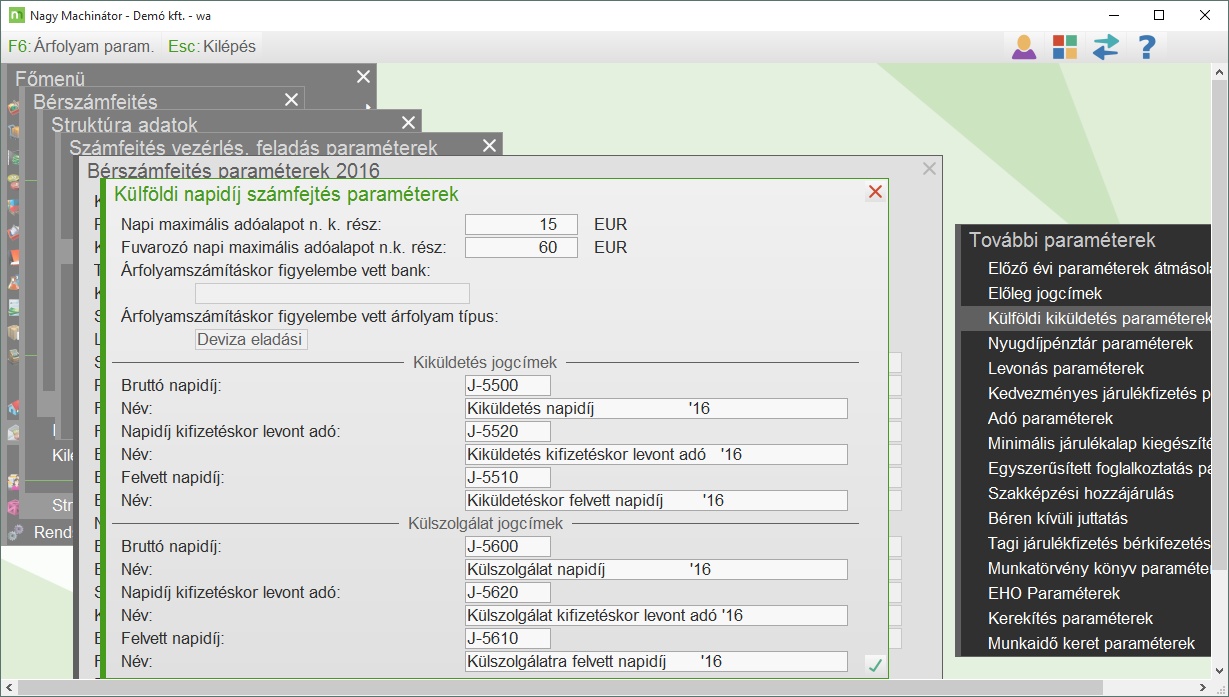Edit the Napi maximális adóalap value 15

click(x=521, y=224)
